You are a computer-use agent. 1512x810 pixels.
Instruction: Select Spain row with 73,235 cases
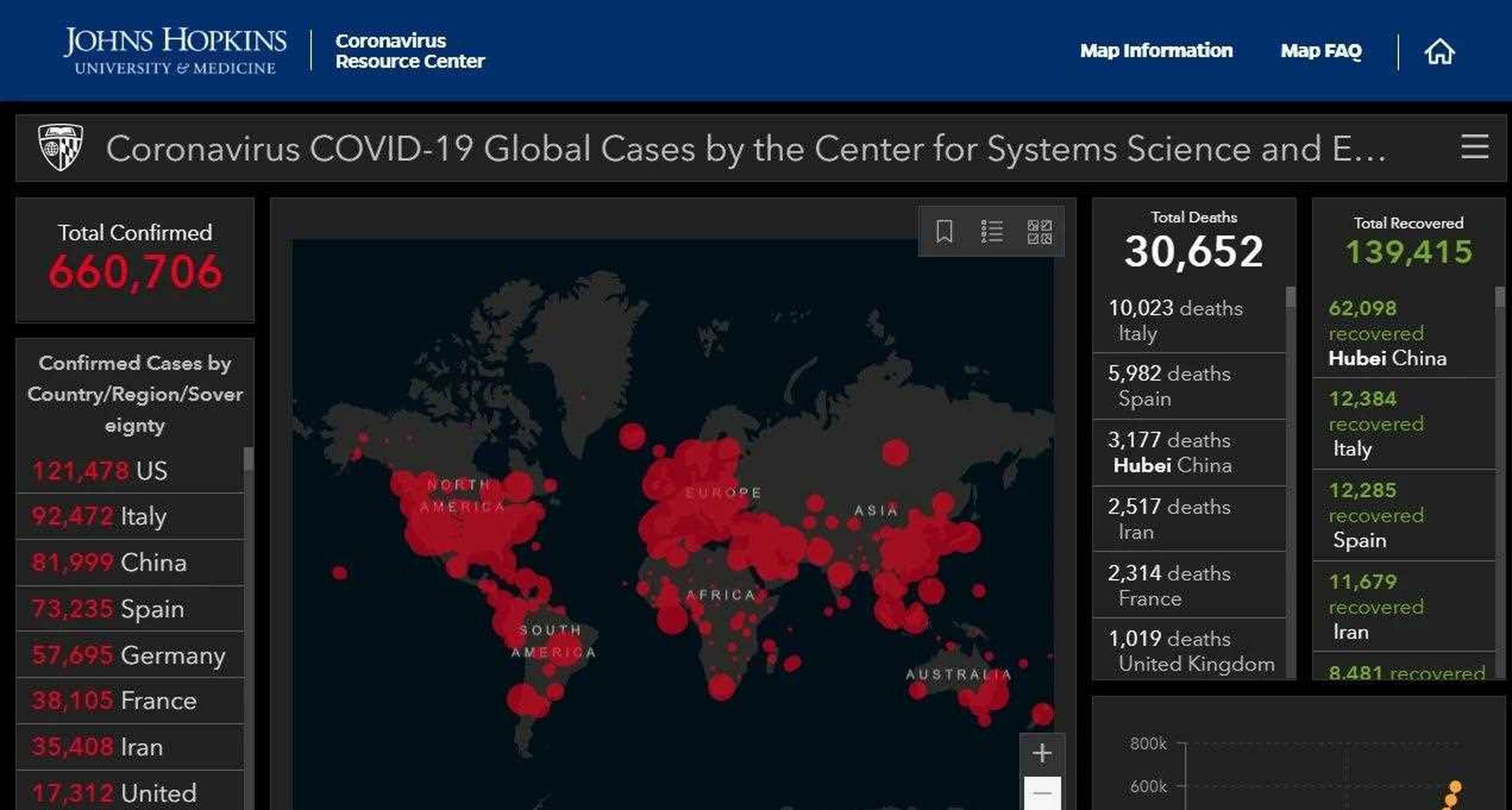pos(130,609)
